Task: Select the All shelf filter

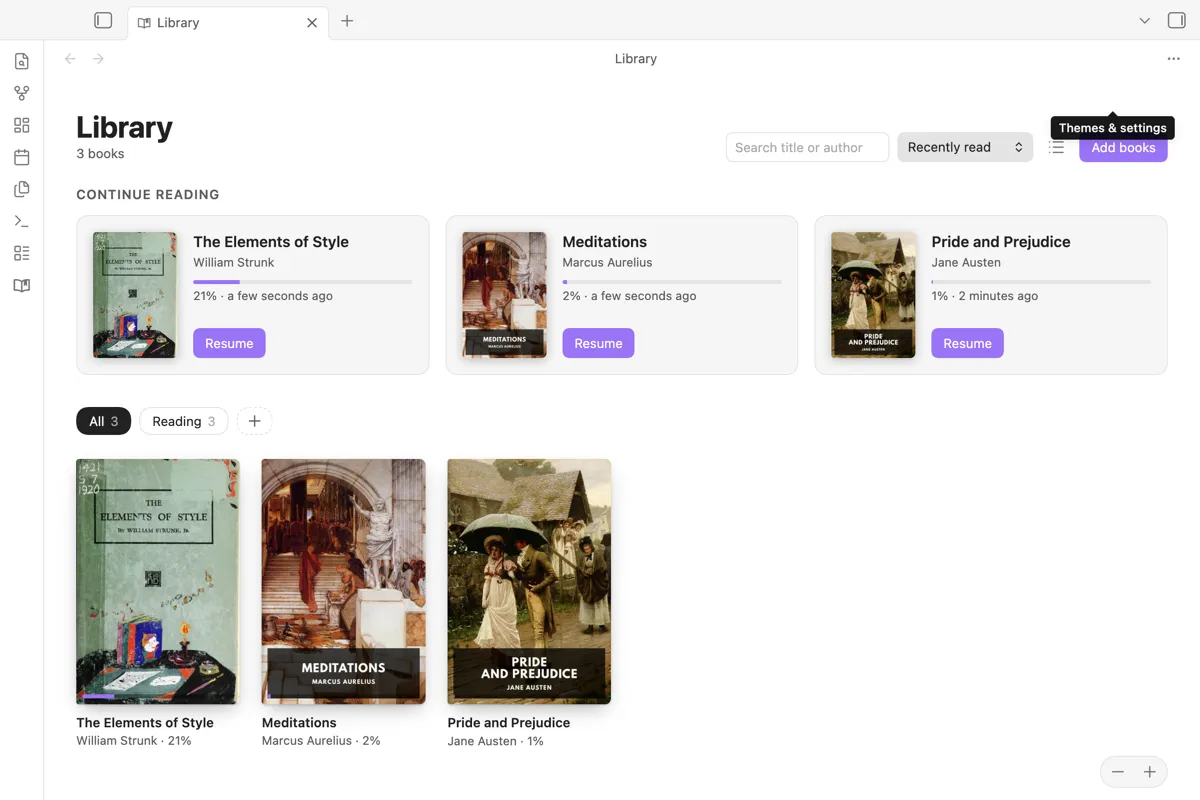Action: (103, 421)
